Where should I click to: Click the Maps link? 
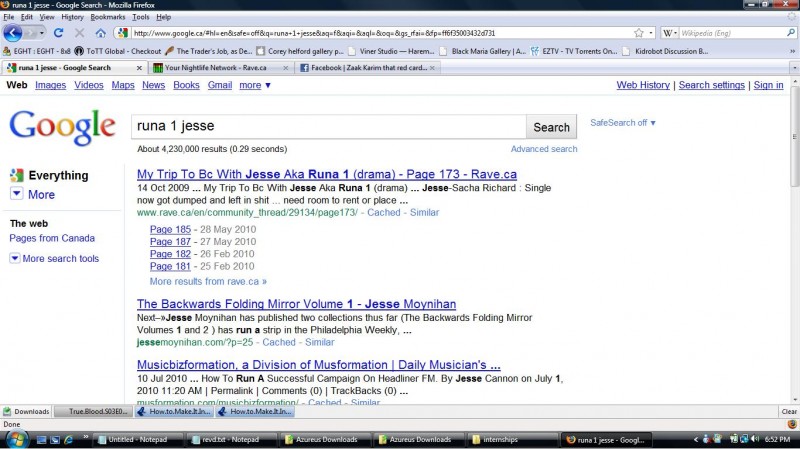coord(123,85)
